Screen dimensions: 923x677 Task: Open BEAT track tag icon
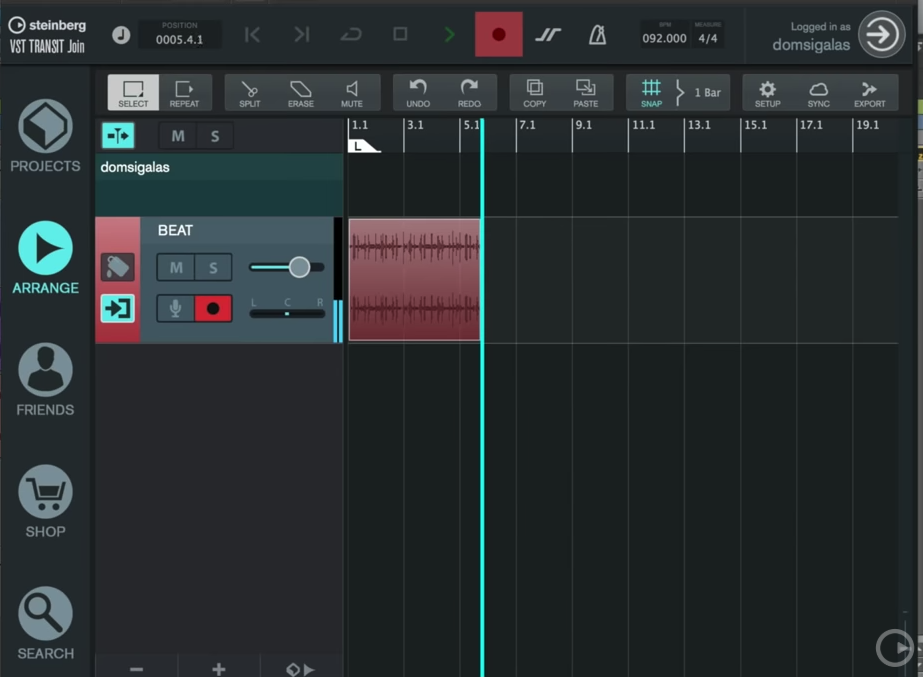point(118,267)
